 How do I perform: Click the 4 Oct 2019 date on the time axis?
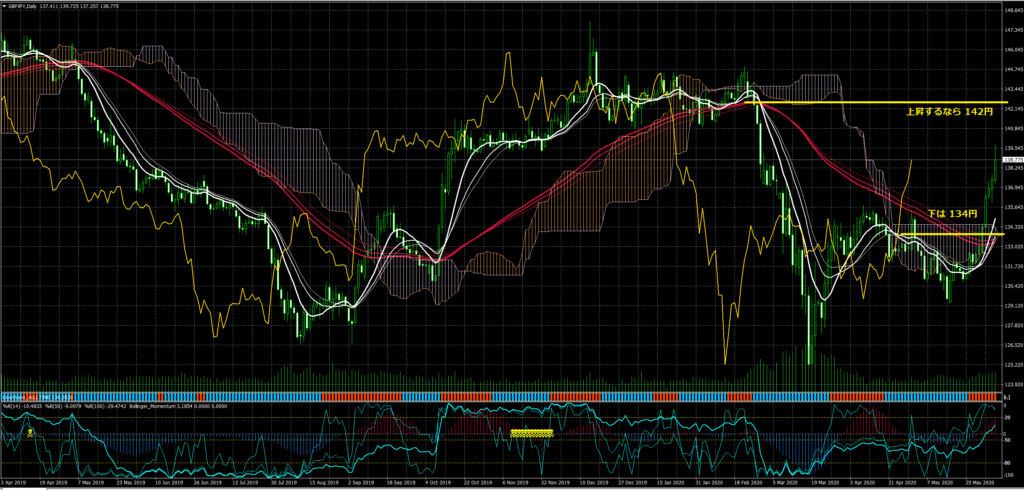tap(437, 483)
